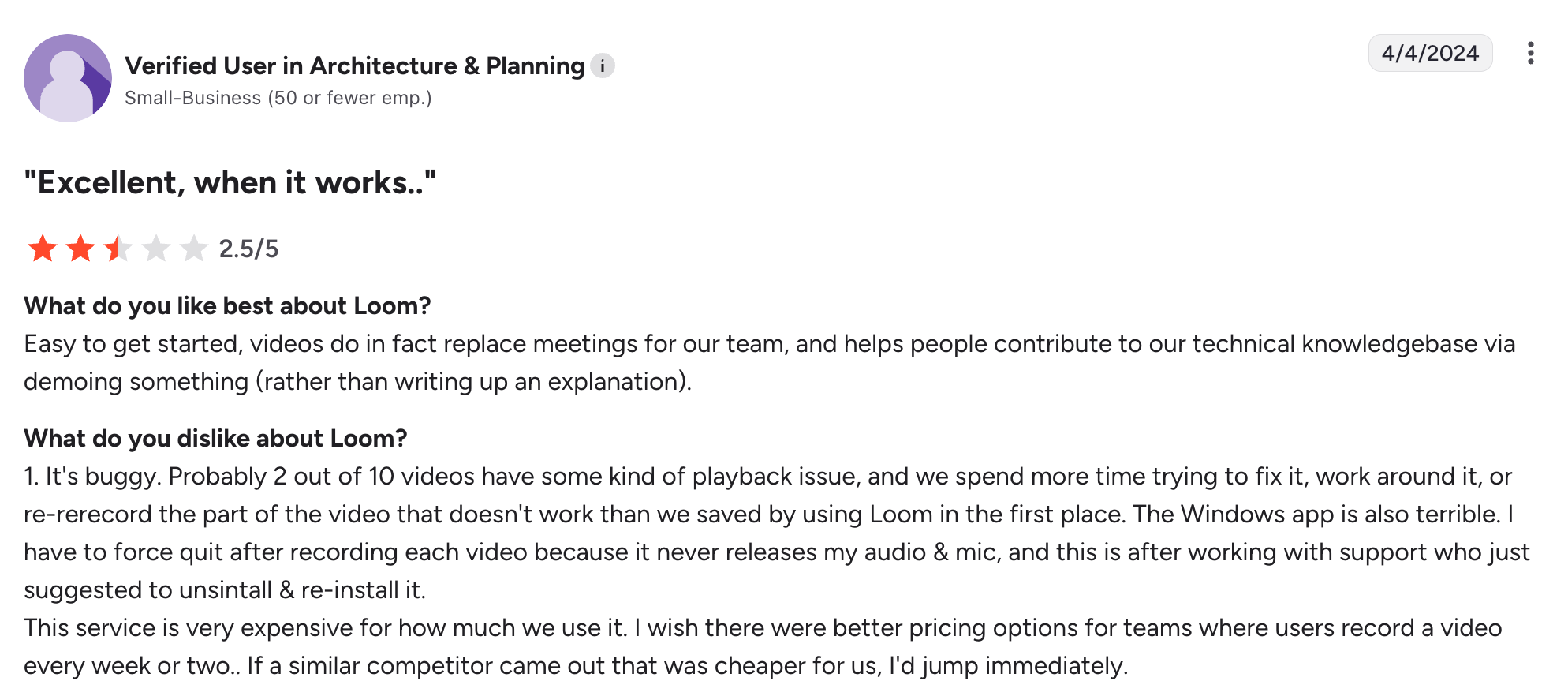This screenshot has height=696, width=1568.
Task: Click the Small-Business company size text
Action: [278, 98]
